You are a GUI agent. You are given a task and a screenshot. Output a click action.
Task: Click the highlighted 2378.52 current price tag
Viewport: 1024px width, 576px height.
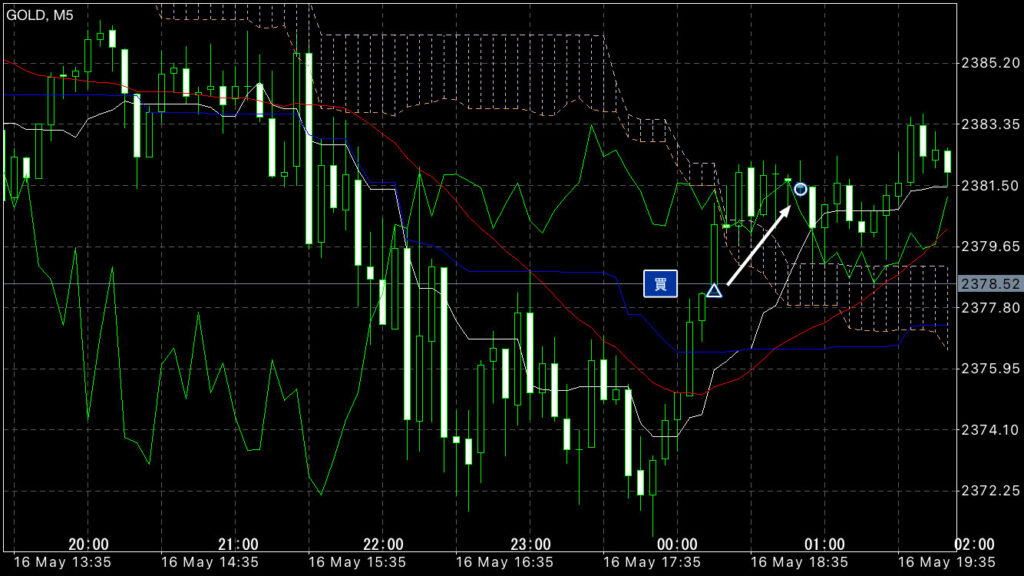click(x=989, y=284)
